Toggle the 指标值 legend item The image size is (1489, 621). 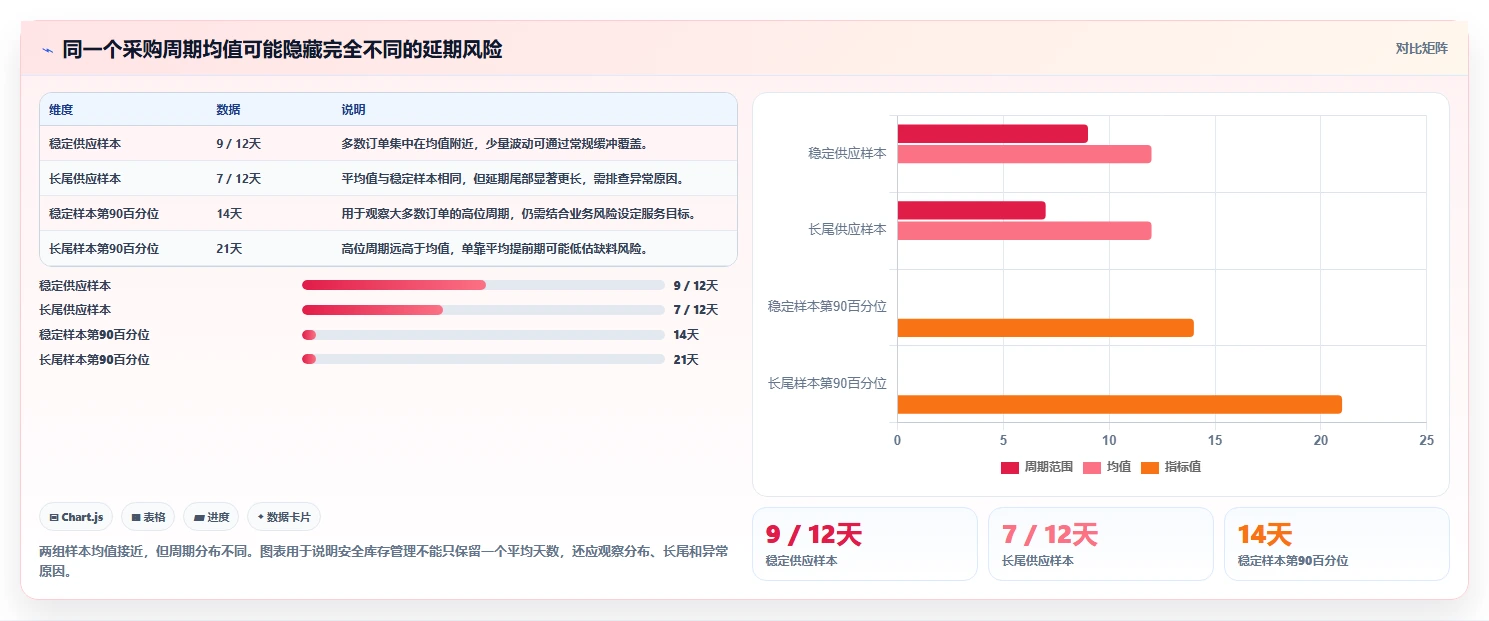point(1171,467)
